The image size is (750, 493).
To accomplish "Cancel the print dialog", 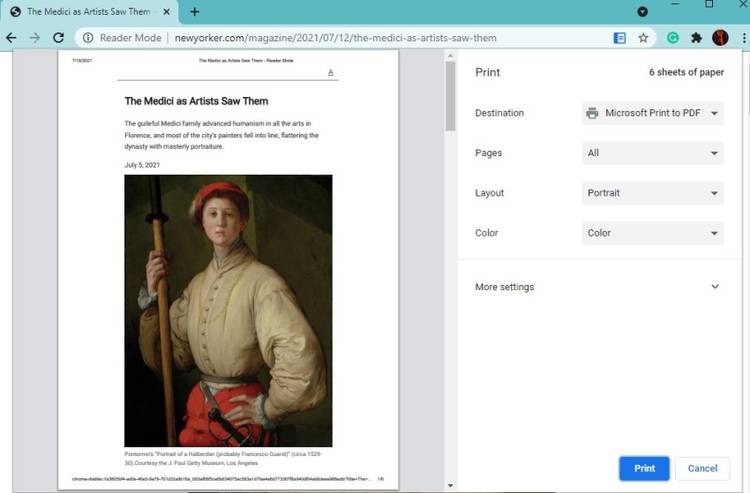I will pyautogui.click(x=702, y=468).
